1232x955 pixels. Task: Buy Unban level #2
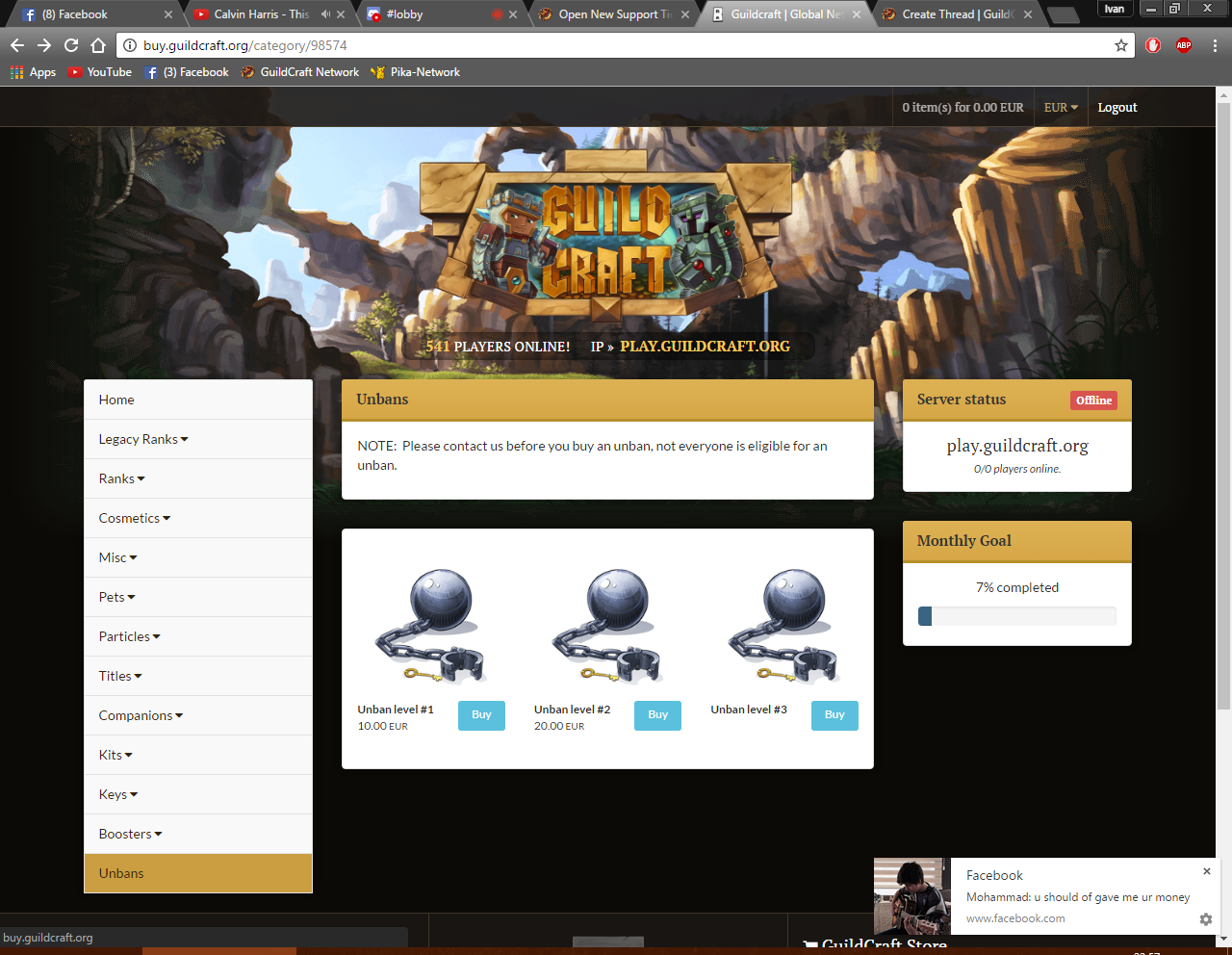657,715
